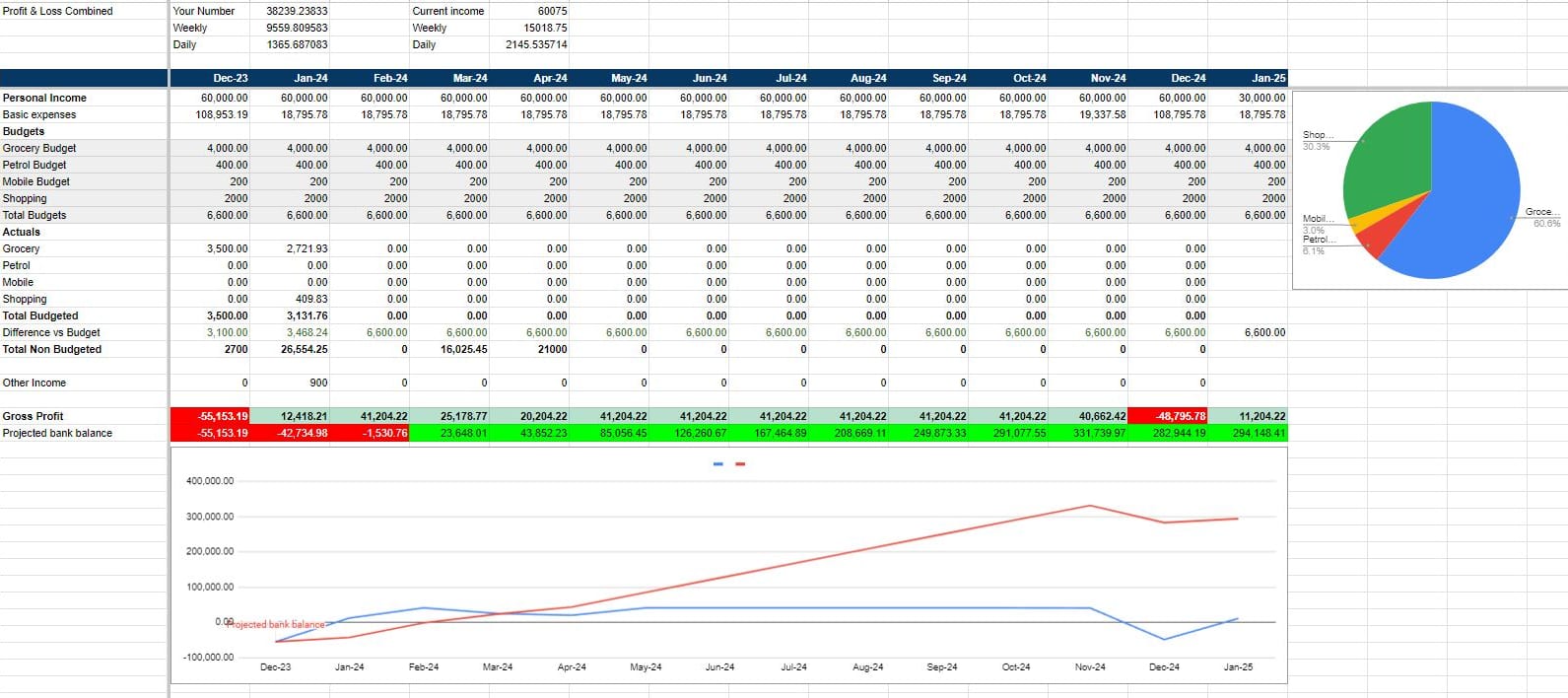Click the 'Total Non Budgeted' row label
The width and height of the screenshot is (1568, 698).
52,349
